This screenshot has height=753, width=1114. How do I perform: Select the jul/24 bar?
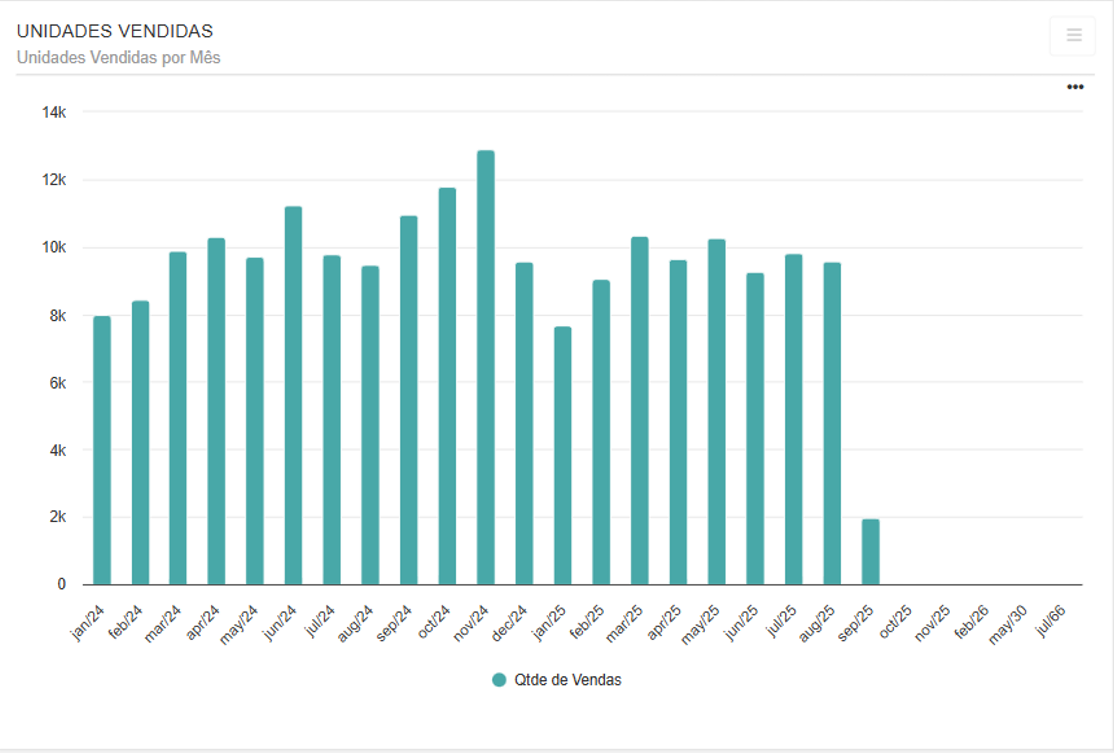pyautogui.click(x=332, y=420)
